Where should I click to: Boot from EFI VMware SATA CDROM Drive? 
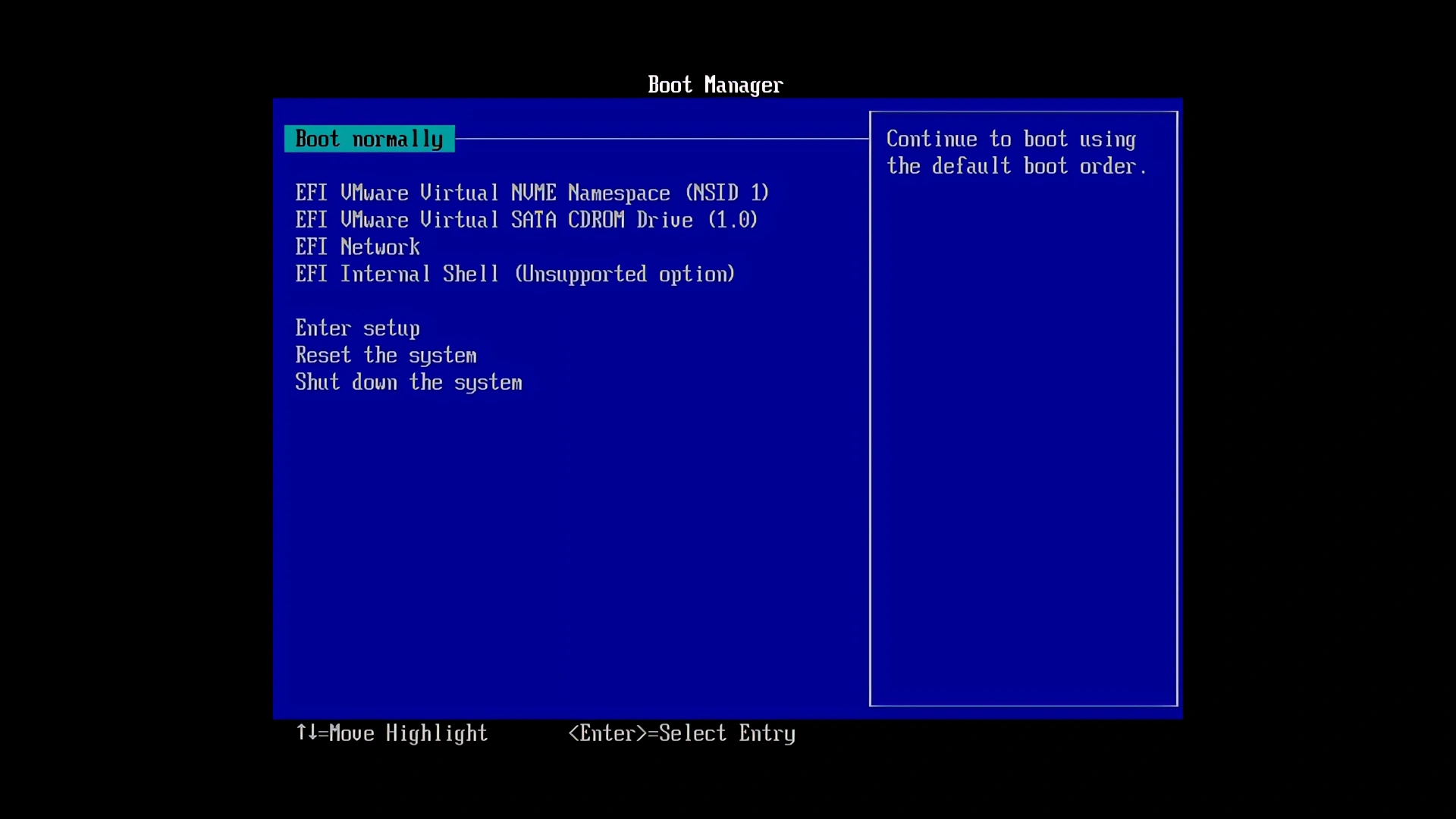click(x=526, y=221)
